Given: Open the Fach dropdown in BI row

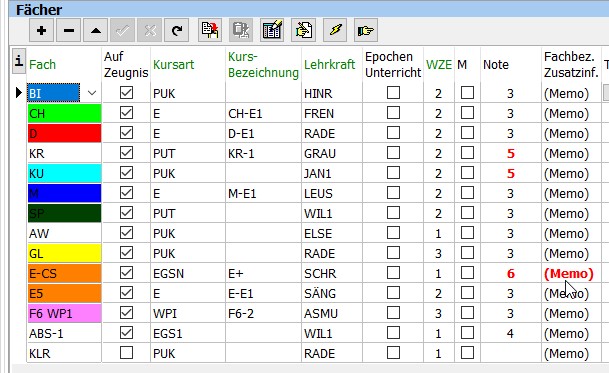Looking at the screenshot, I should coord(92,93).
